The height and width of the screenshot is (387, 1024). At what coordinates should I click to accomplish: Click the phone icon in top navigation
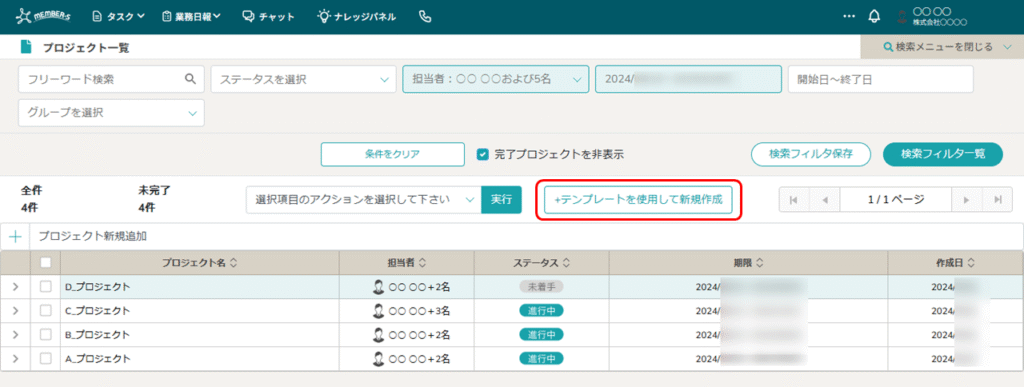pos(425,17)
